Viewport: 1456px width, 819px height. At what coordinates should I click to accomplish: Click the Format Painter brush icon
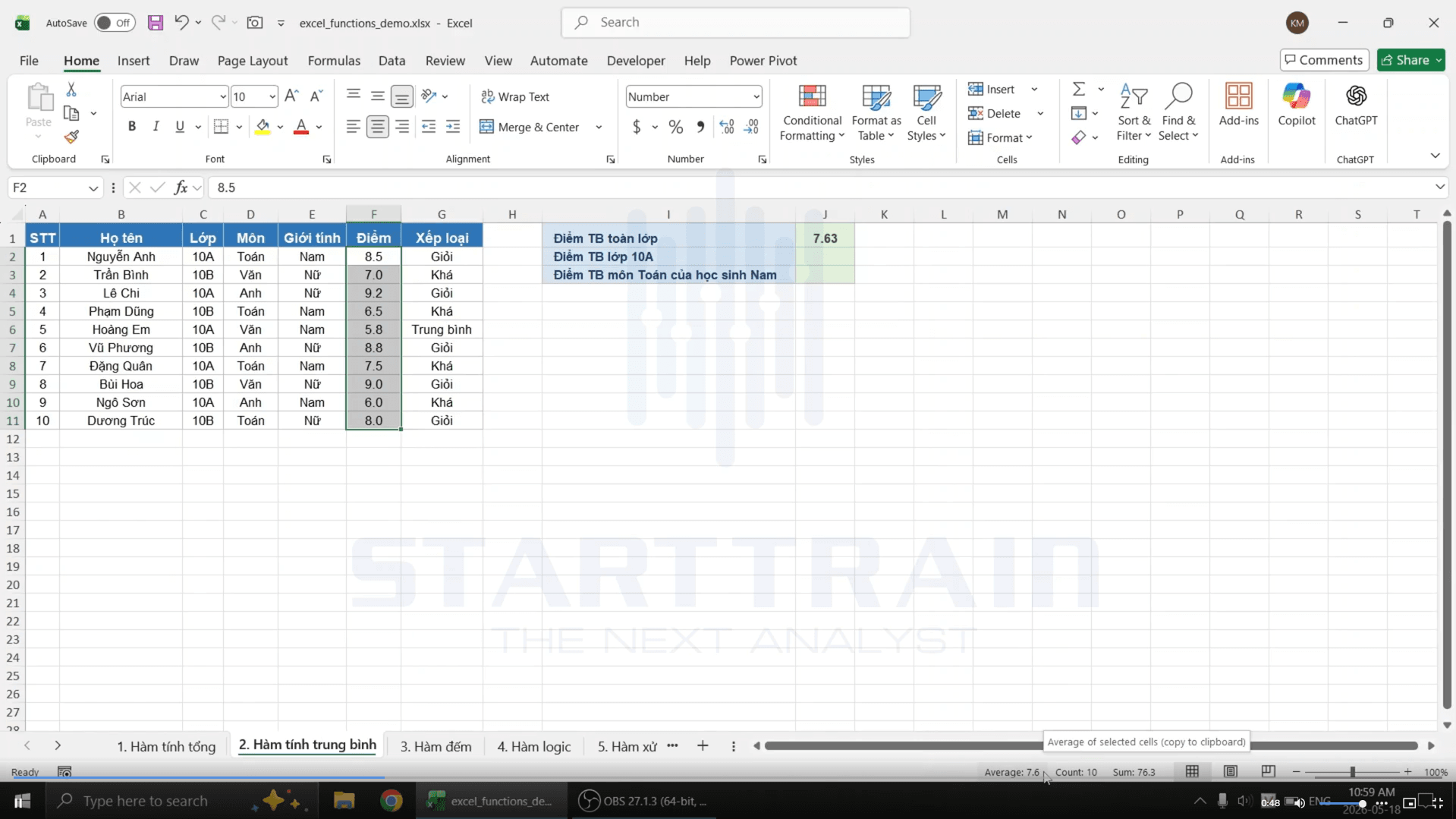click(x=71, y=137)
